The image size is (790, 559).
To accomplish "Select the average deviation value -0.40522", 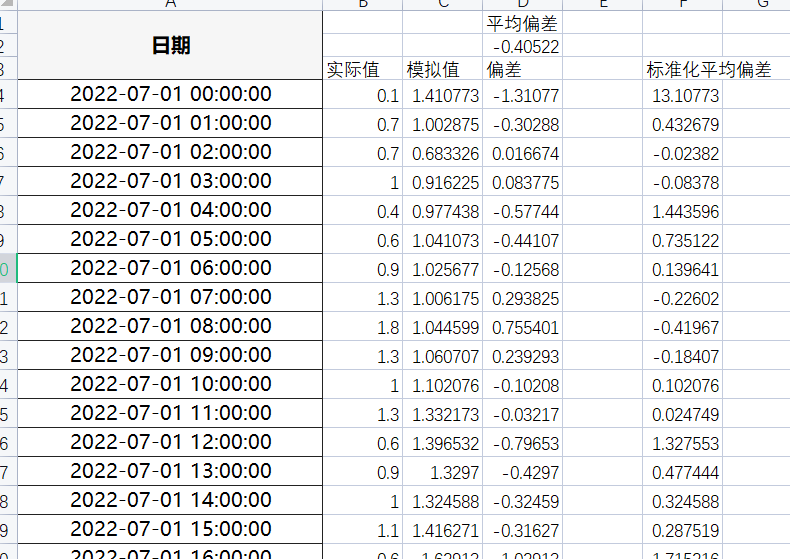I will [522, 47].
